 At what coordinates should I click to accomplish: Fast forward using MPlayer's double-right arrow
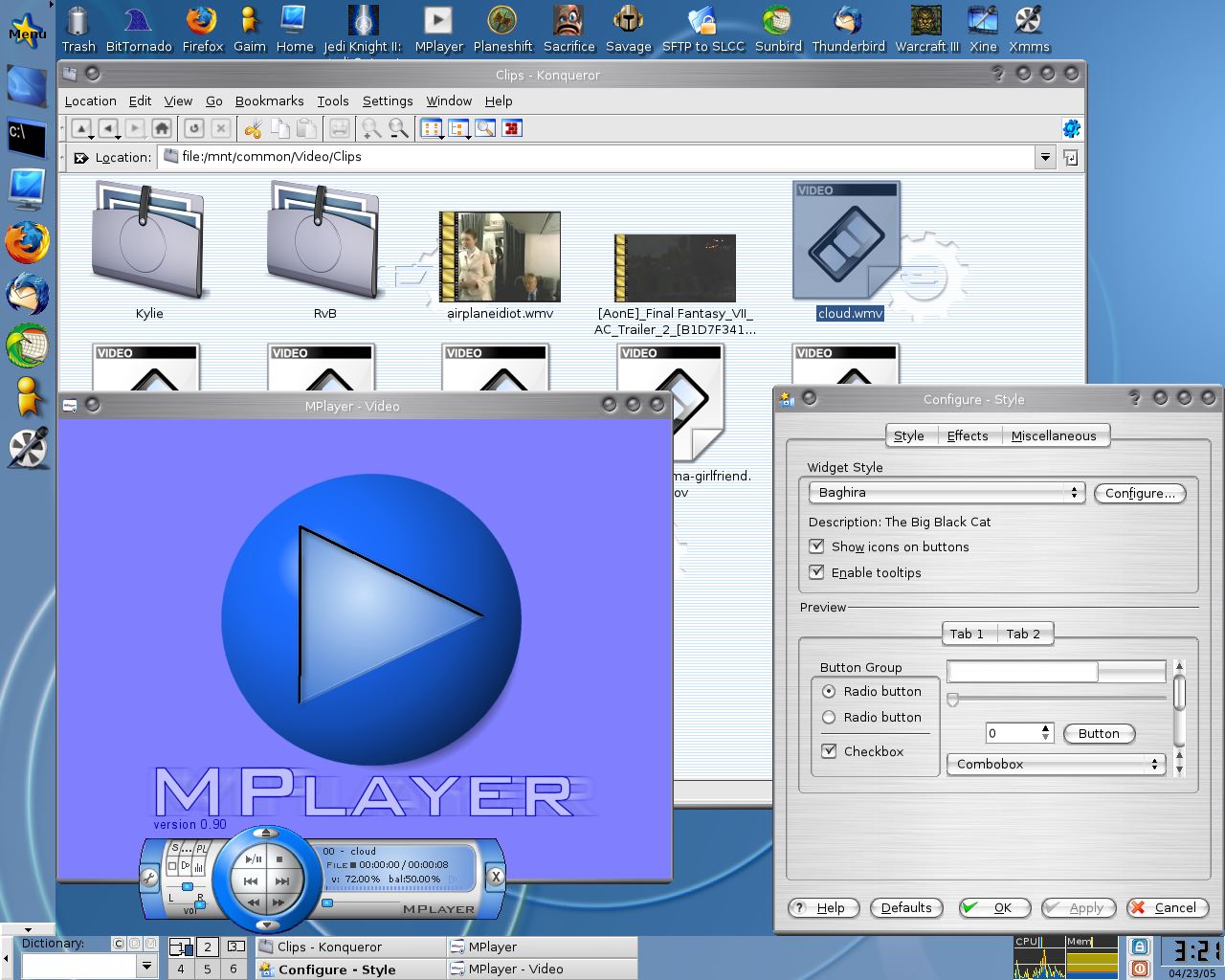pyautogui.click(x=278, y=902)
